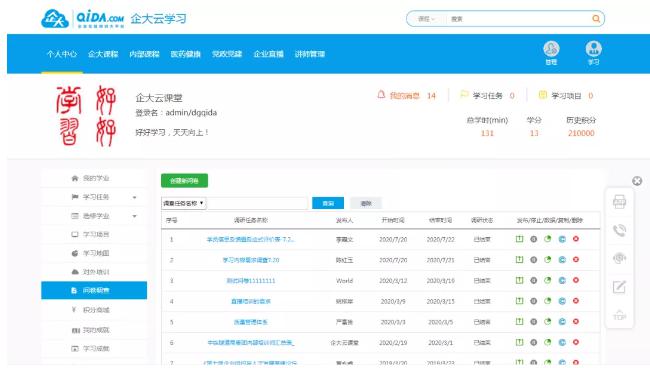Image resolution: width=650 pixels, height=368 pixels.
Task: Select 对外培训 in left sidebar
Action: pos(94,272)
